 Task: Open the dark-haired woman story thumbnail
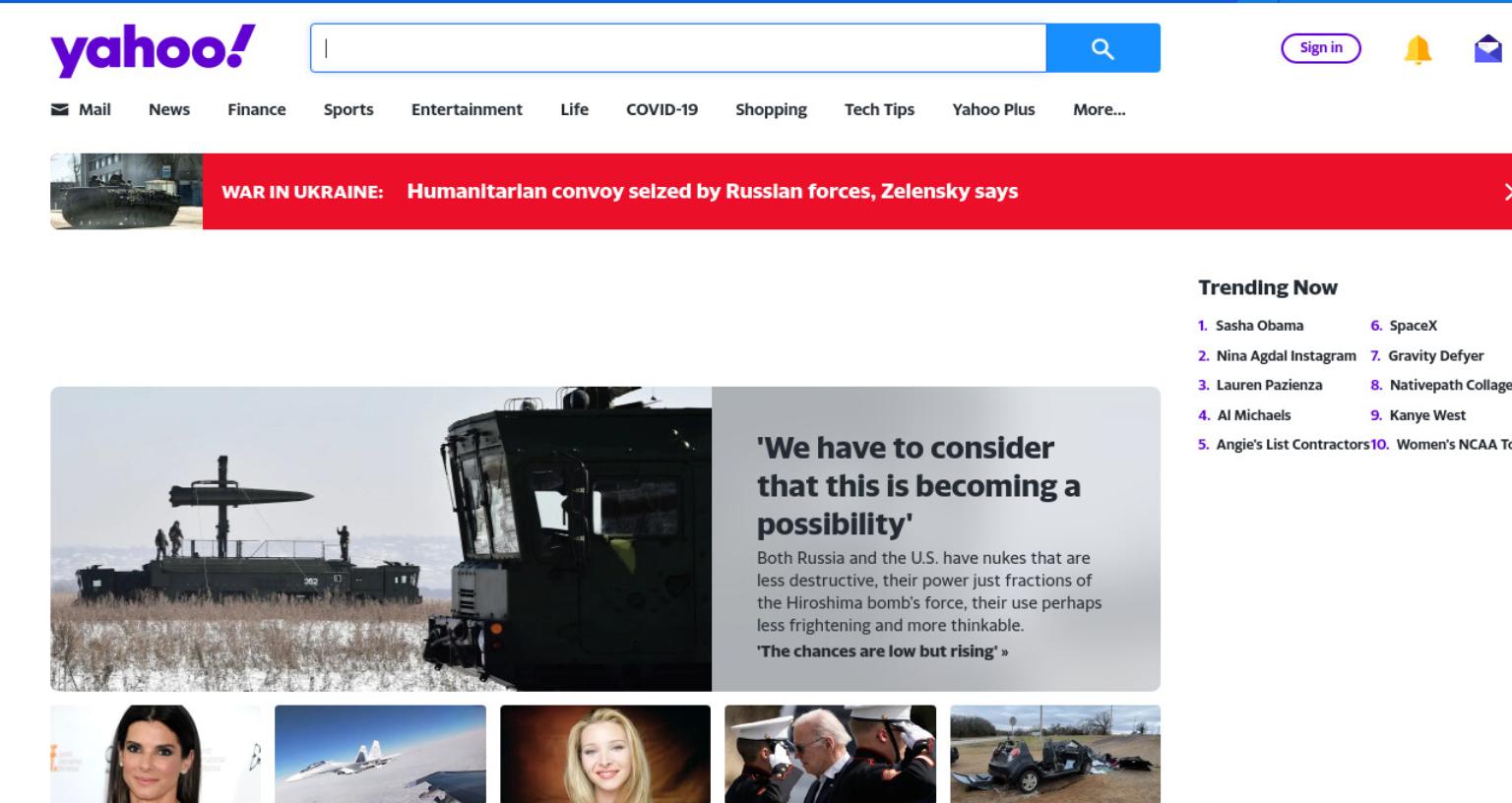156,754
